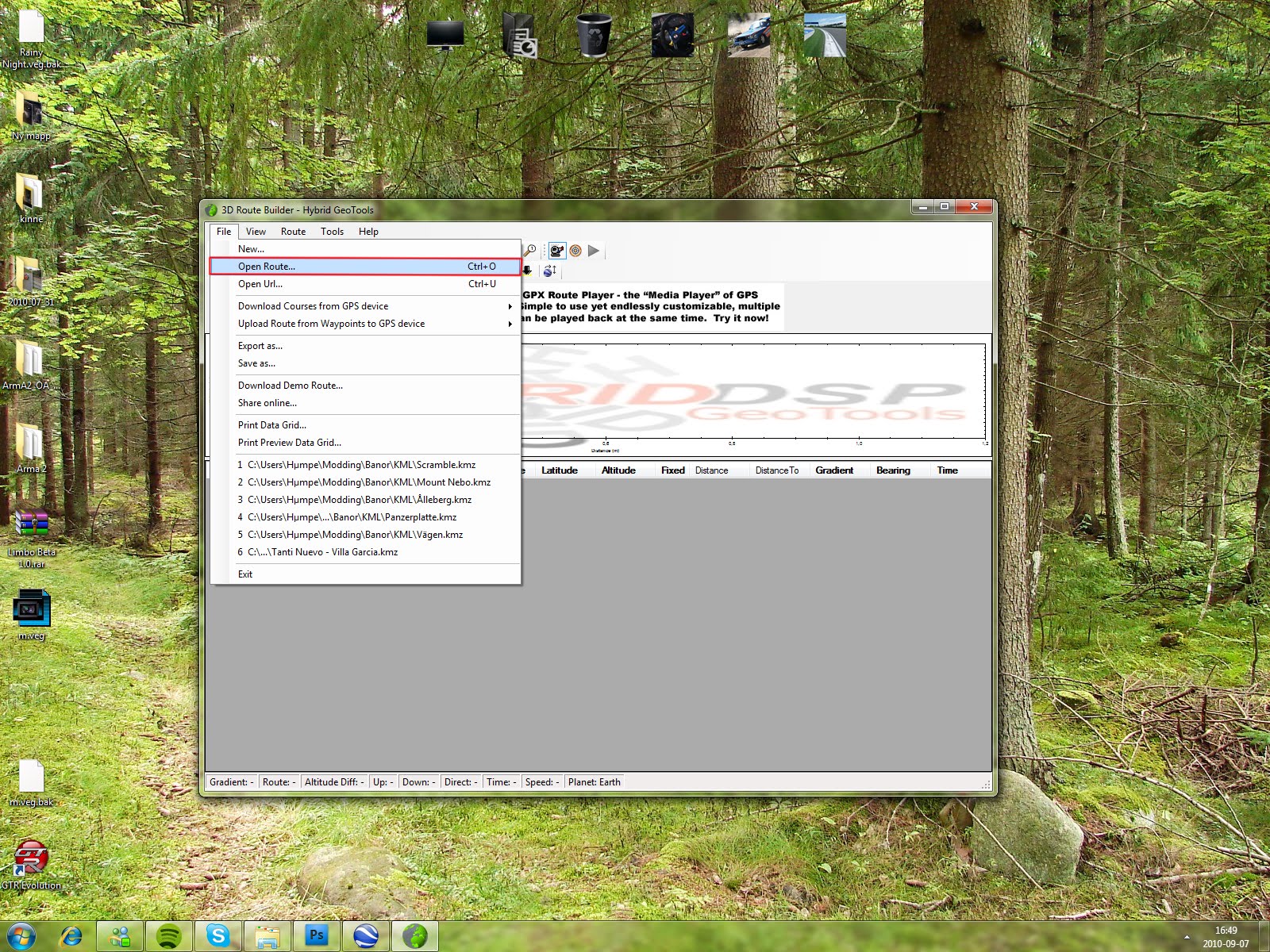Select Open Route... menu entry
The width and height of the screenshot is (1270, 952).
pyautogui.click(x=365, y=267)
